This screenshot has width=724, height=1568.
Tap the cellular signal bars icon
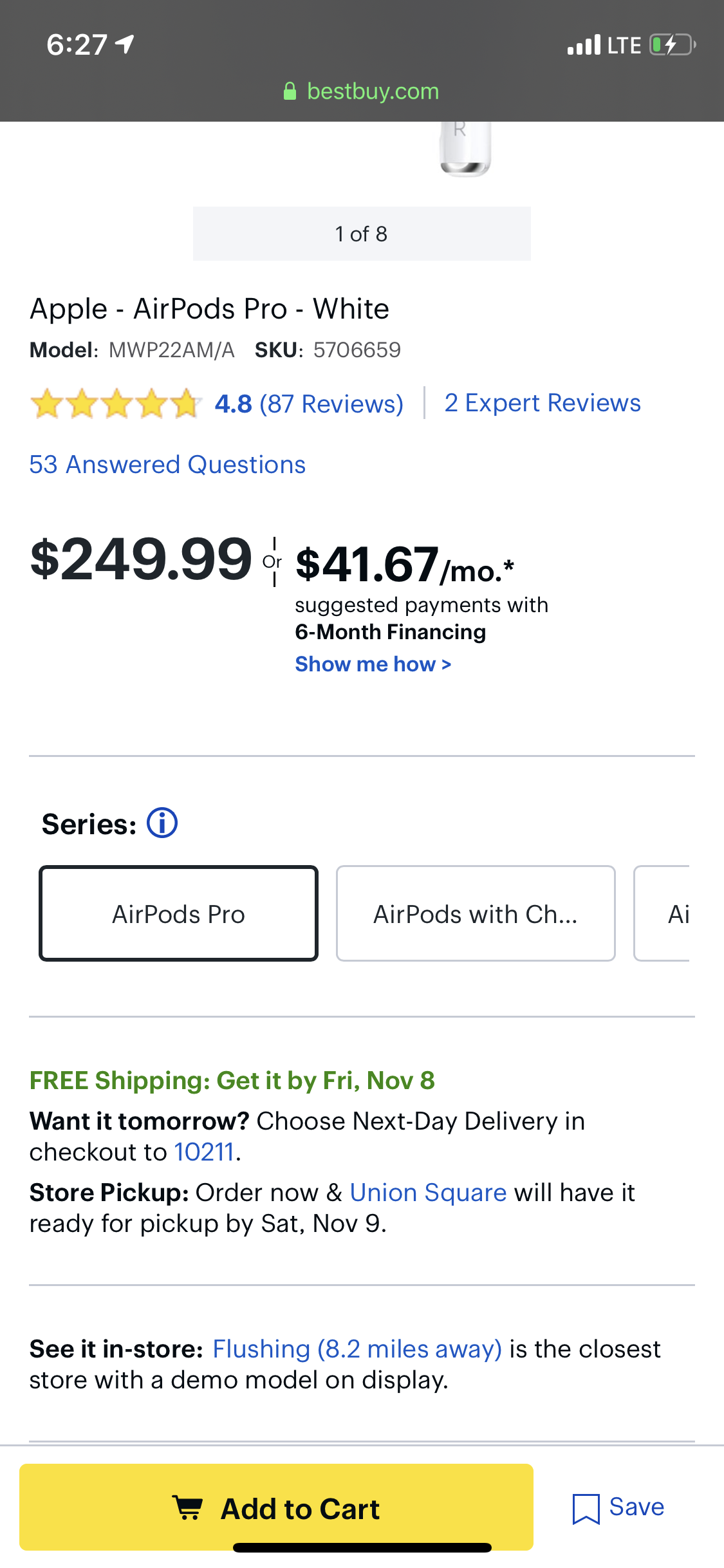tap(584, 45)
